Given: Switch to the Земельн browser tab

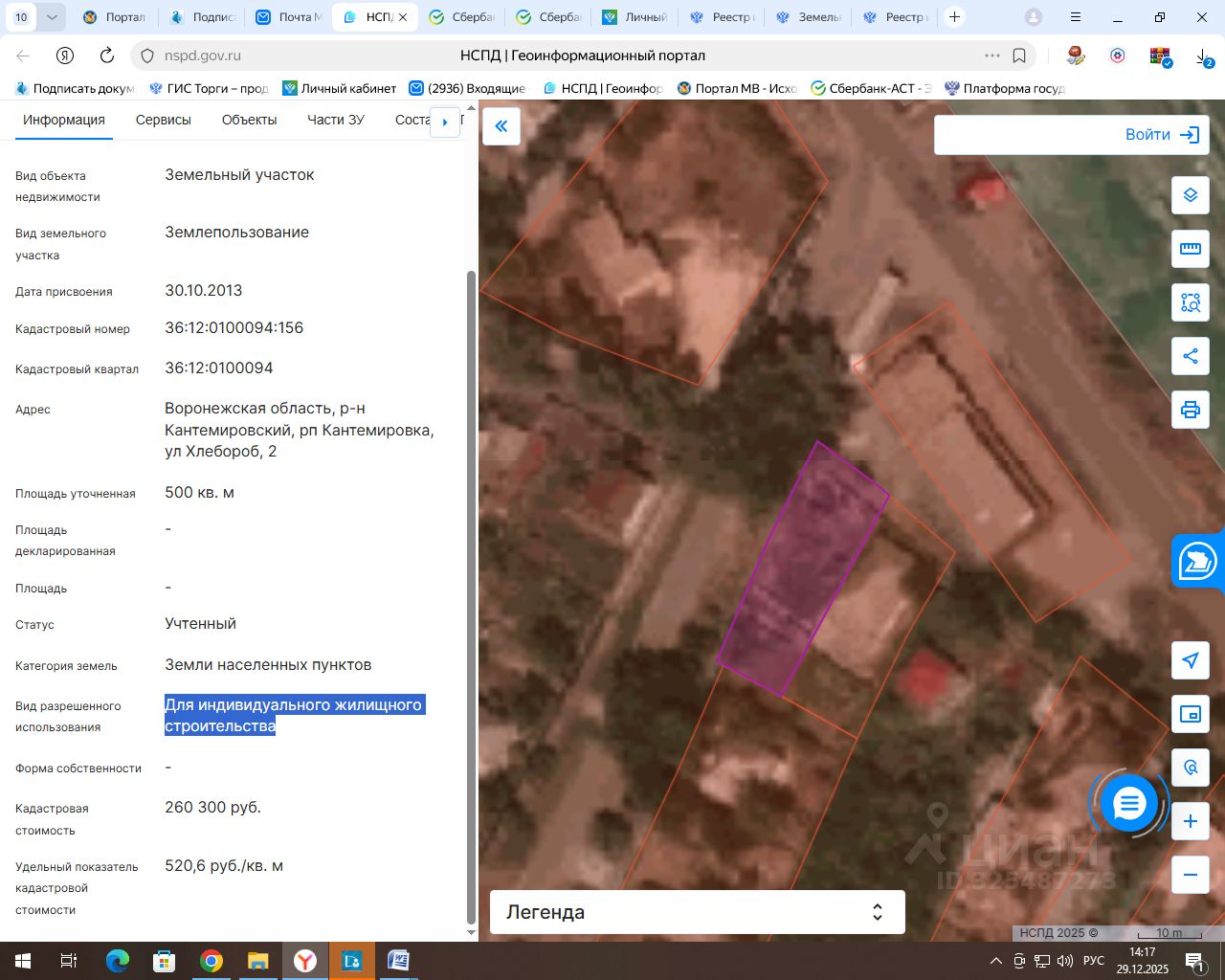Looking at the screenshot, I should pyautogui.click(x=808, y=17).
